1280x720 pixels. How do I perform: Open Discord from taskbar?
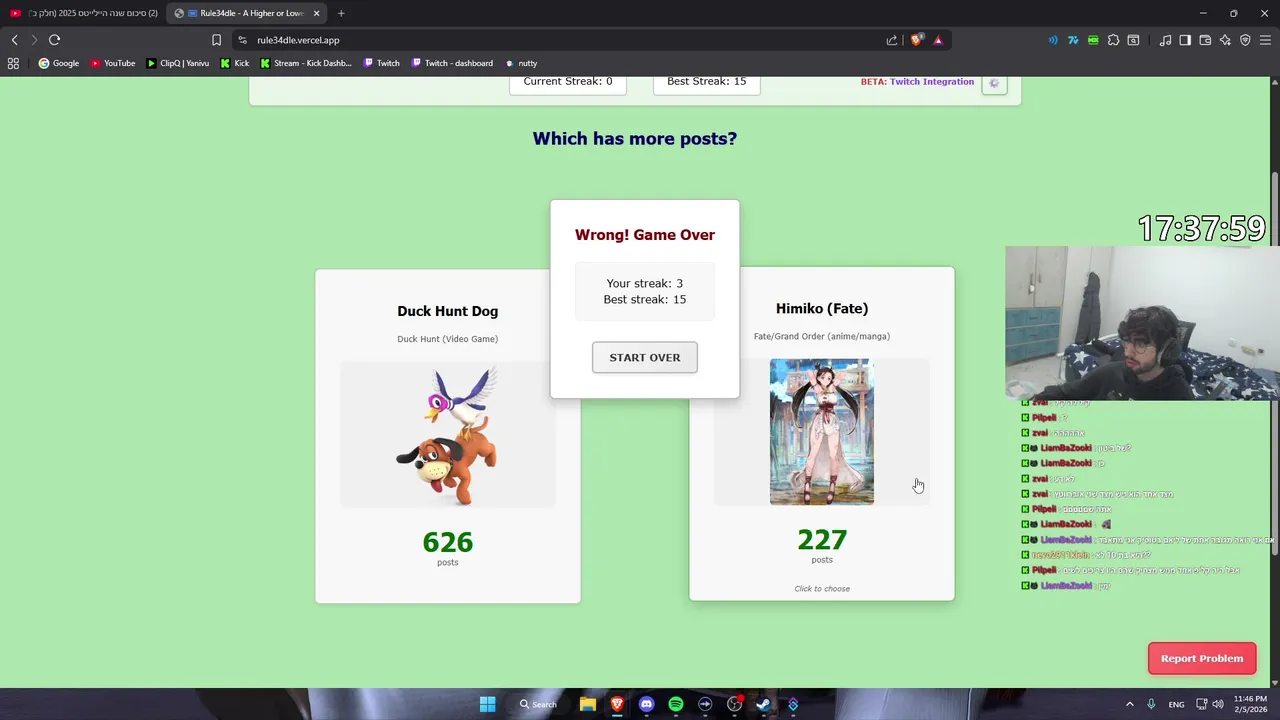tap(646, 704)
